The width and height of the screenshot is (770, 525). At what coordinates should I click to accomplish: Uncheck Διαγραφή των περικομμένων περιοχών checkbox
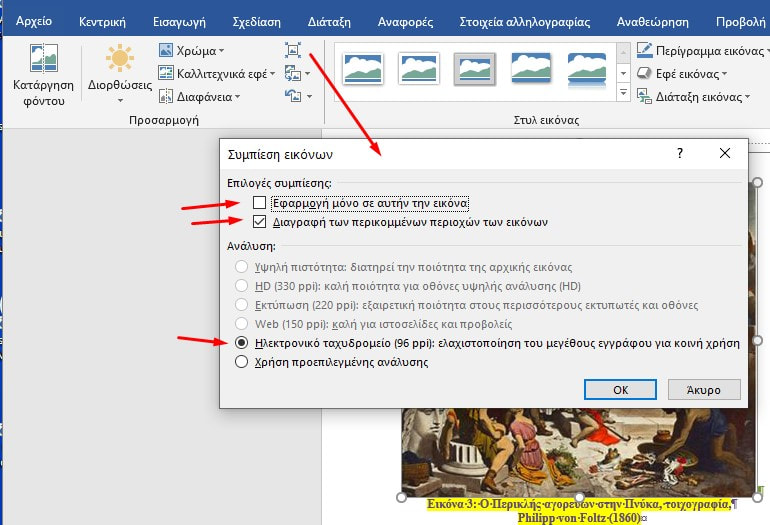(260, 222)
